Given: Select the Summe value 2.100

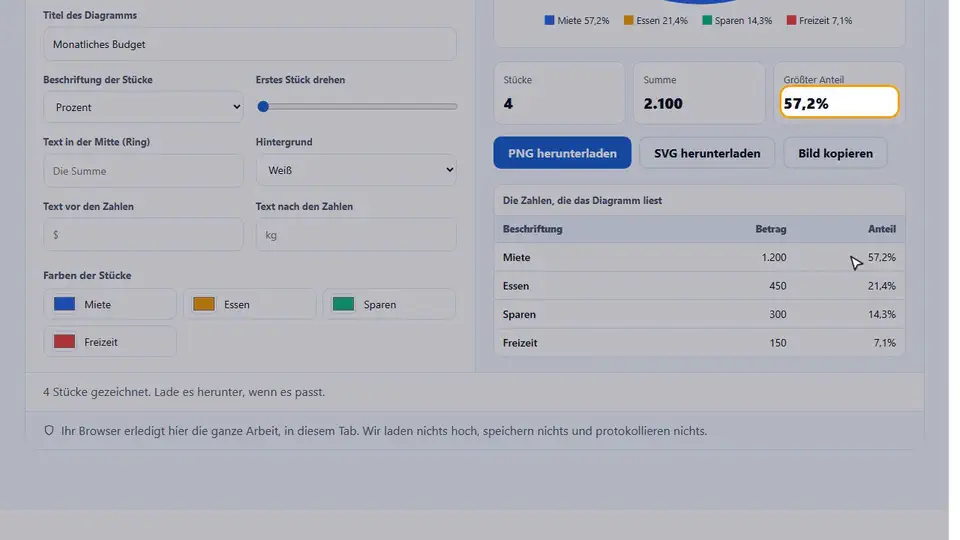Looking at the screenshot, I should click(663, 103).
